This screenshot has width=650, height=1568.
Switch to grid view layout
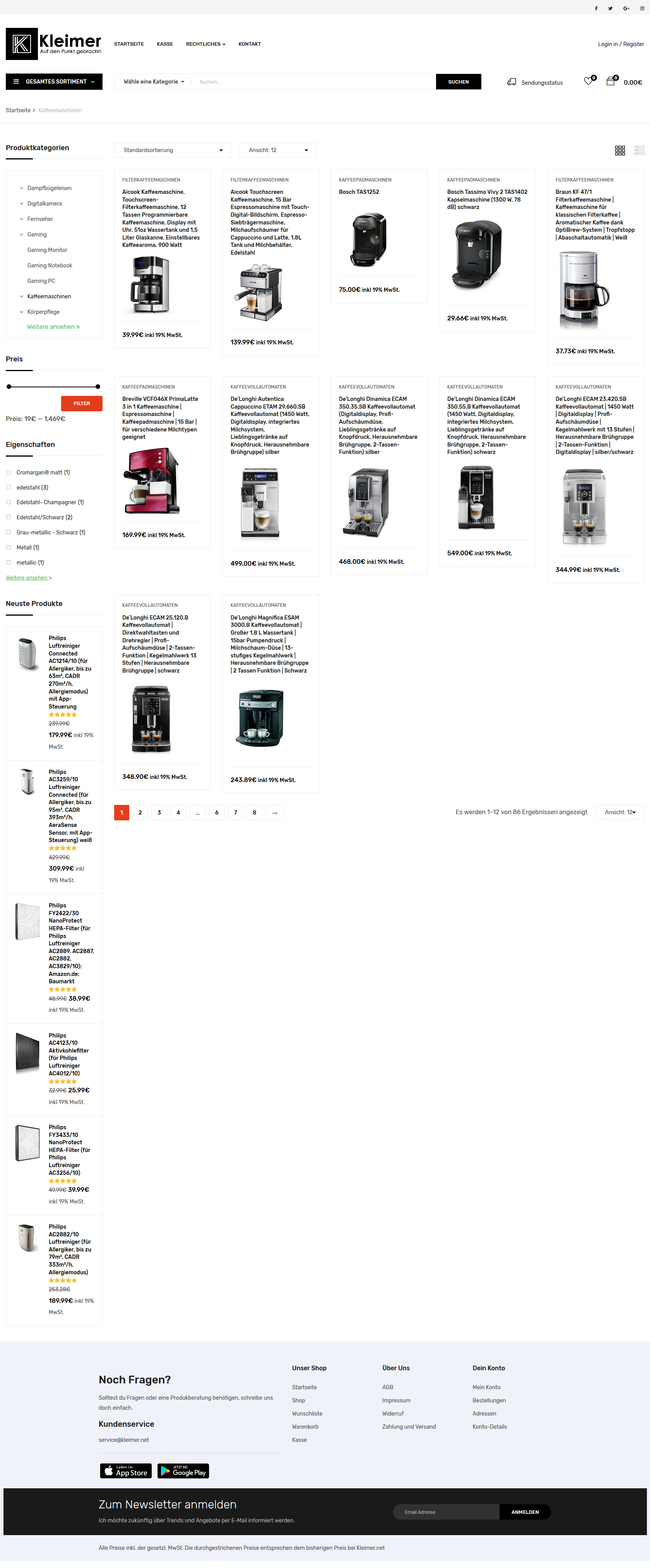pos(620,151)
